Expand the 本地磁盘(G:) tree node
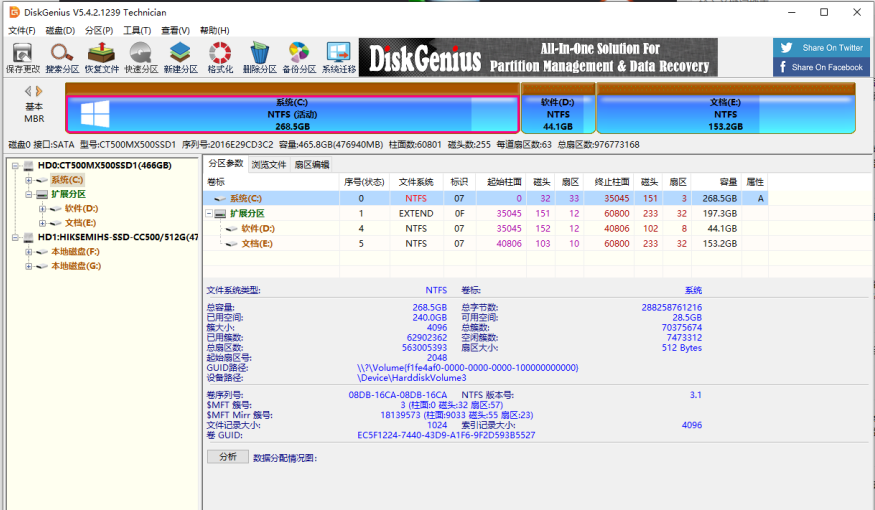This screenshot has width=875, height=510. point(28,266)
